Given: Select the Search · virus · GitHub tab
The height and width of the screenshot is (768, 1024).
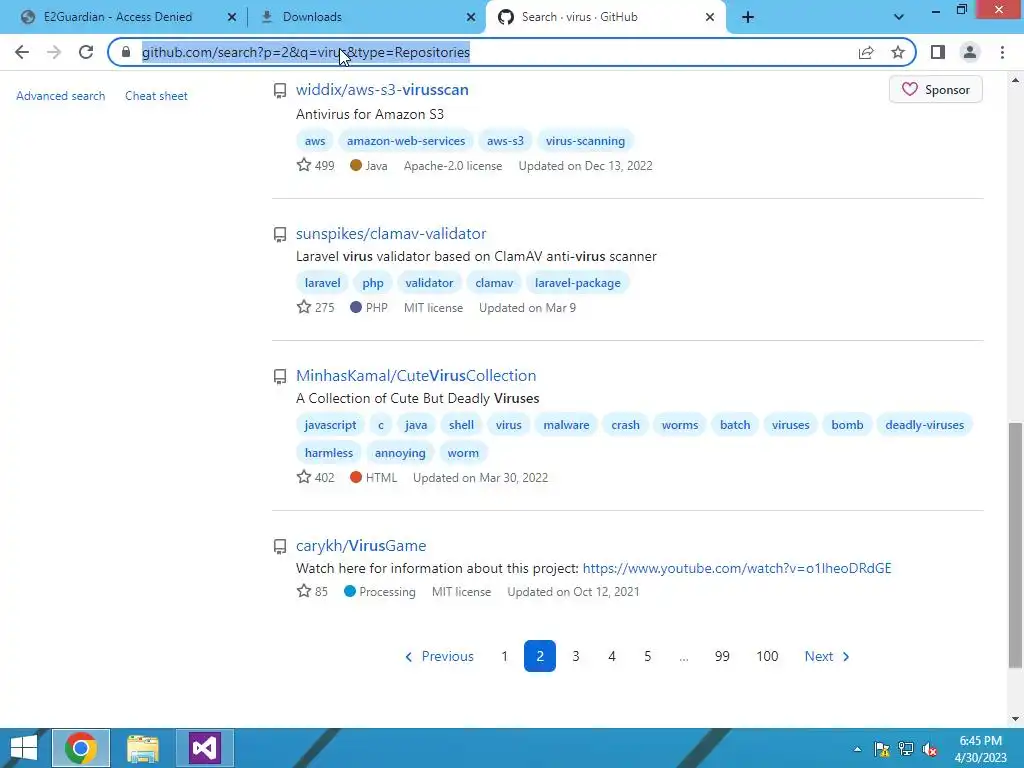Looking at the screenshot, I should click(579, 17).
